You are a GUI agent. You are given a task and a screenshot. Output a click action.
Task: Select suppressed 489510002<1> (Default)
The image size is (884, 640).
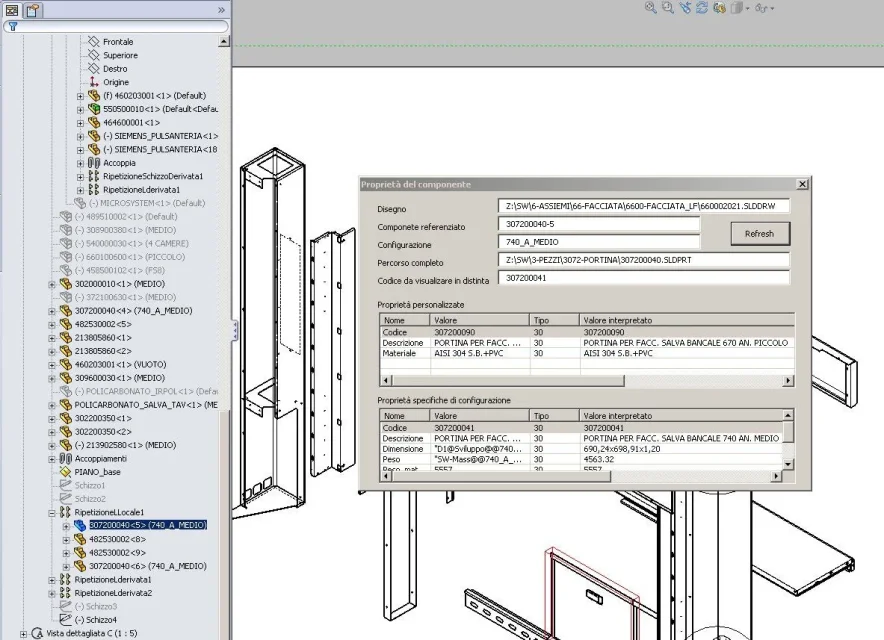(x=126, y=217)
